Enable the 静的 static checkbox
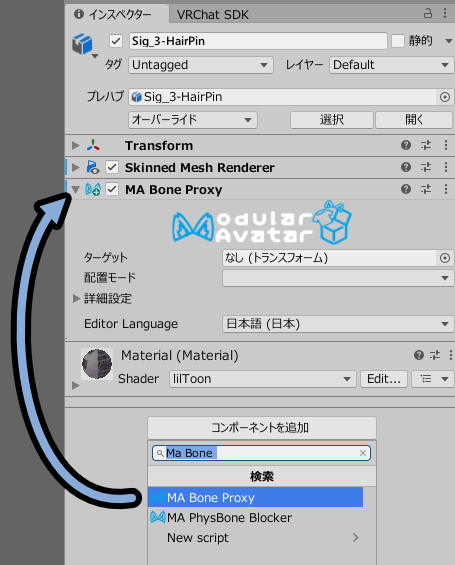 point(398,41)
